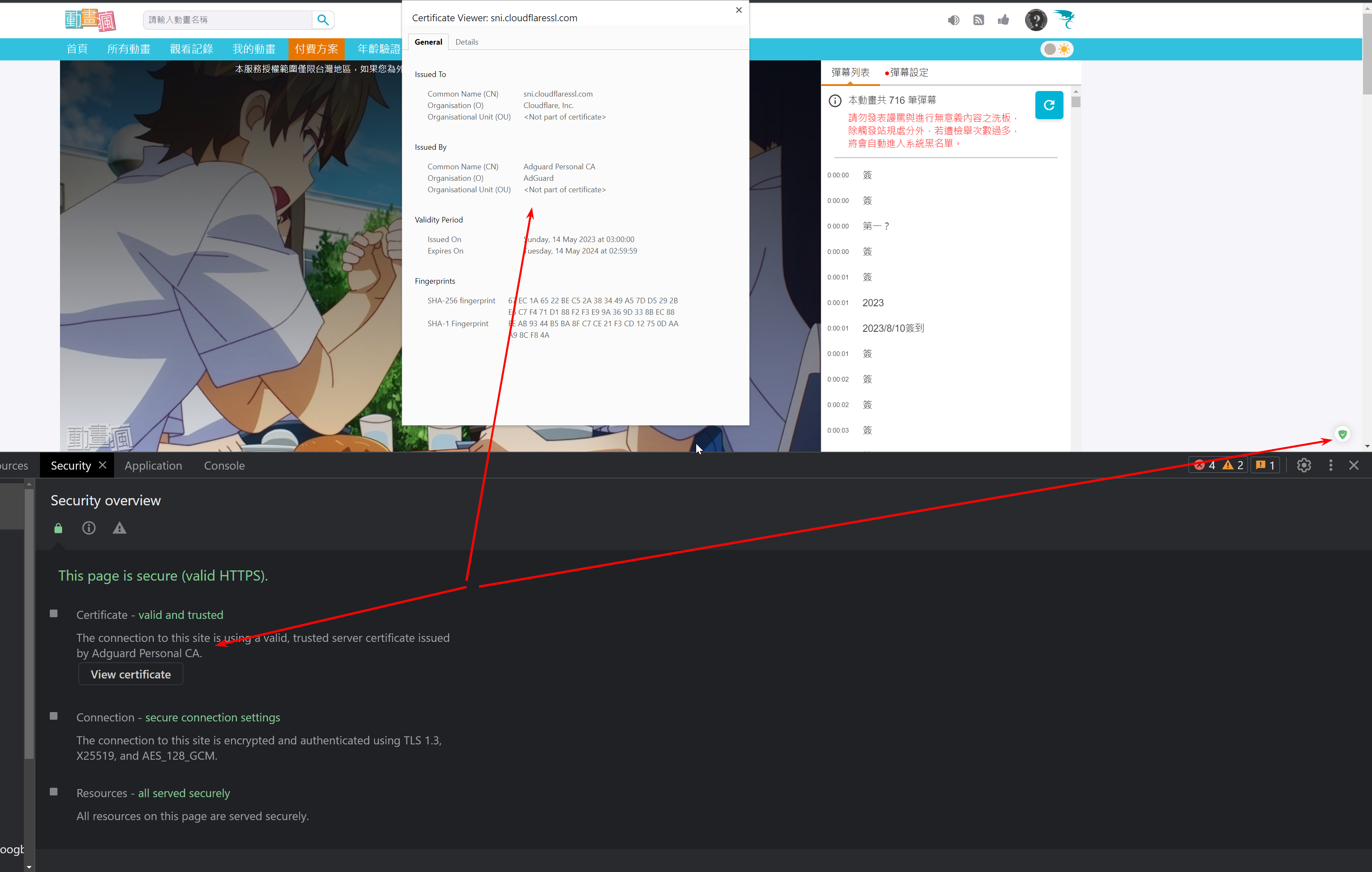Click the speaker volume icon
Viewport: 1372px width, 872px height.
pyautogui.click(x=953, y=20)
